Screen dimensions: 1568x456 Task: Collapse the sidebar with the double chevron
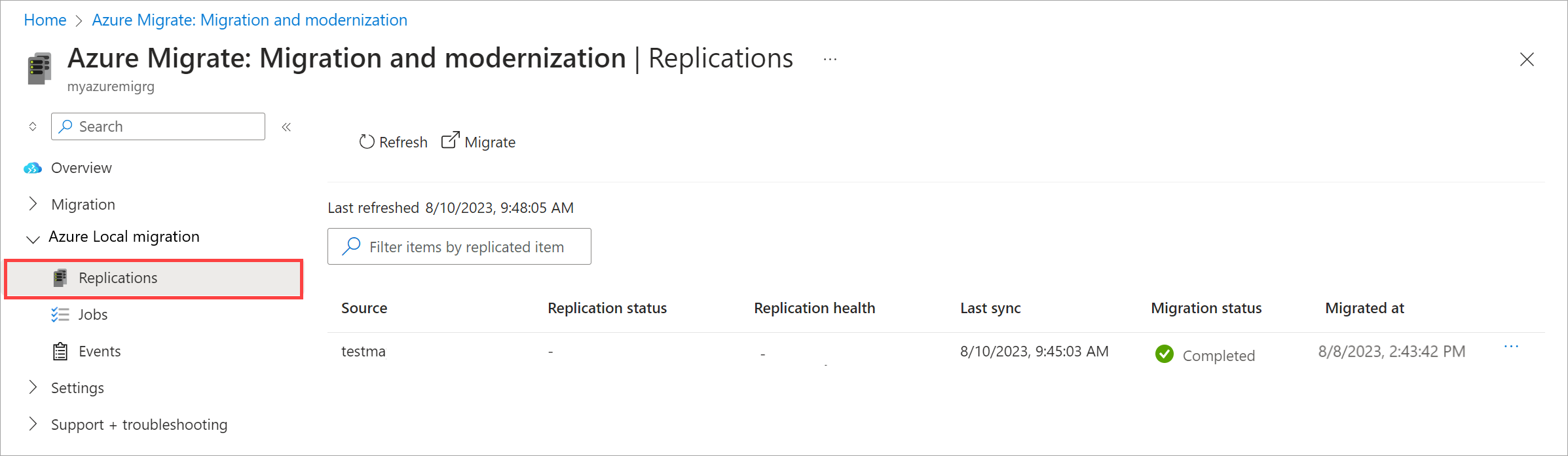(x=286, y=126)
